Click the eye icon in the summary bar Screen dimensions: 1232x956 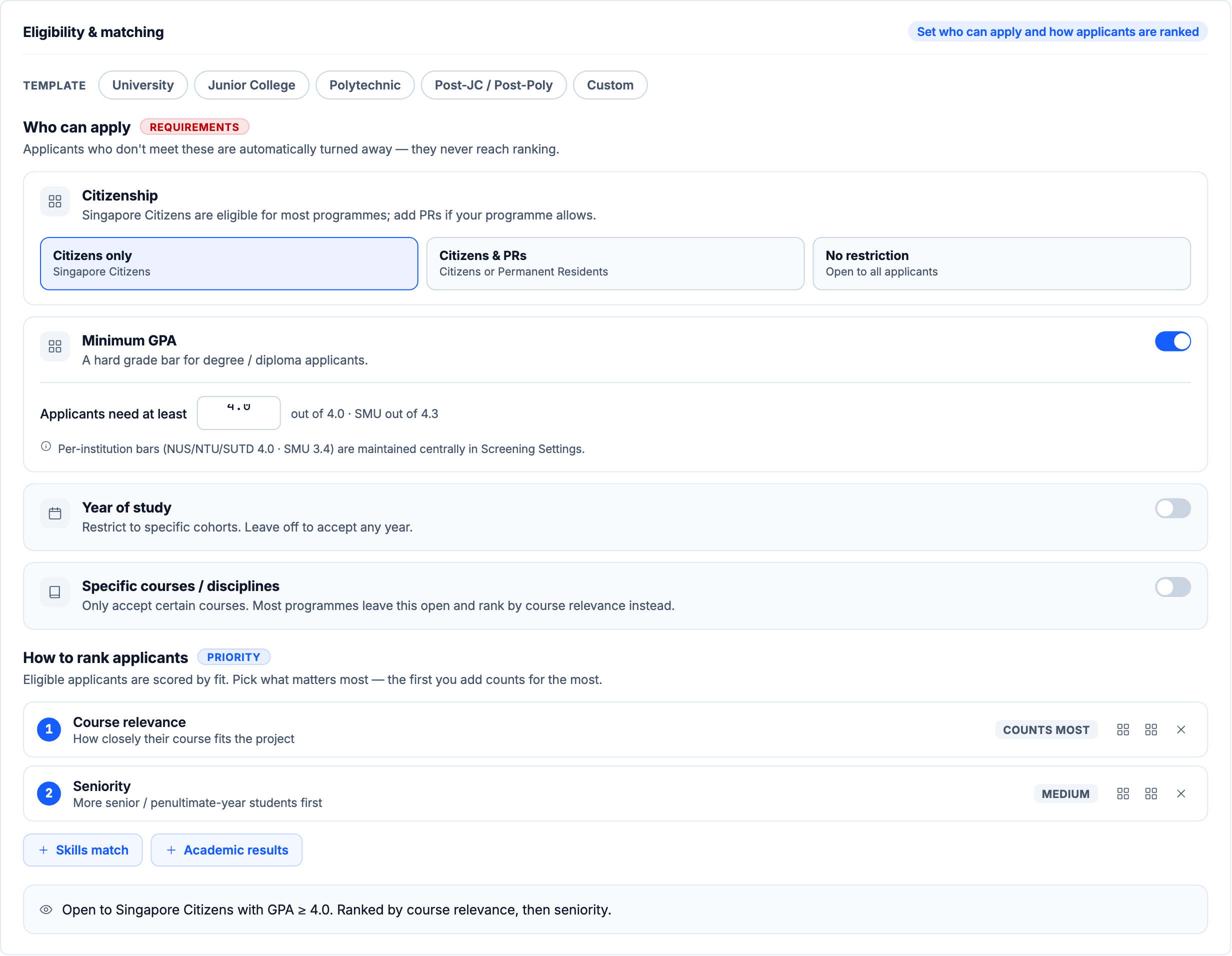pyautogui.click(x=46, y=910)
